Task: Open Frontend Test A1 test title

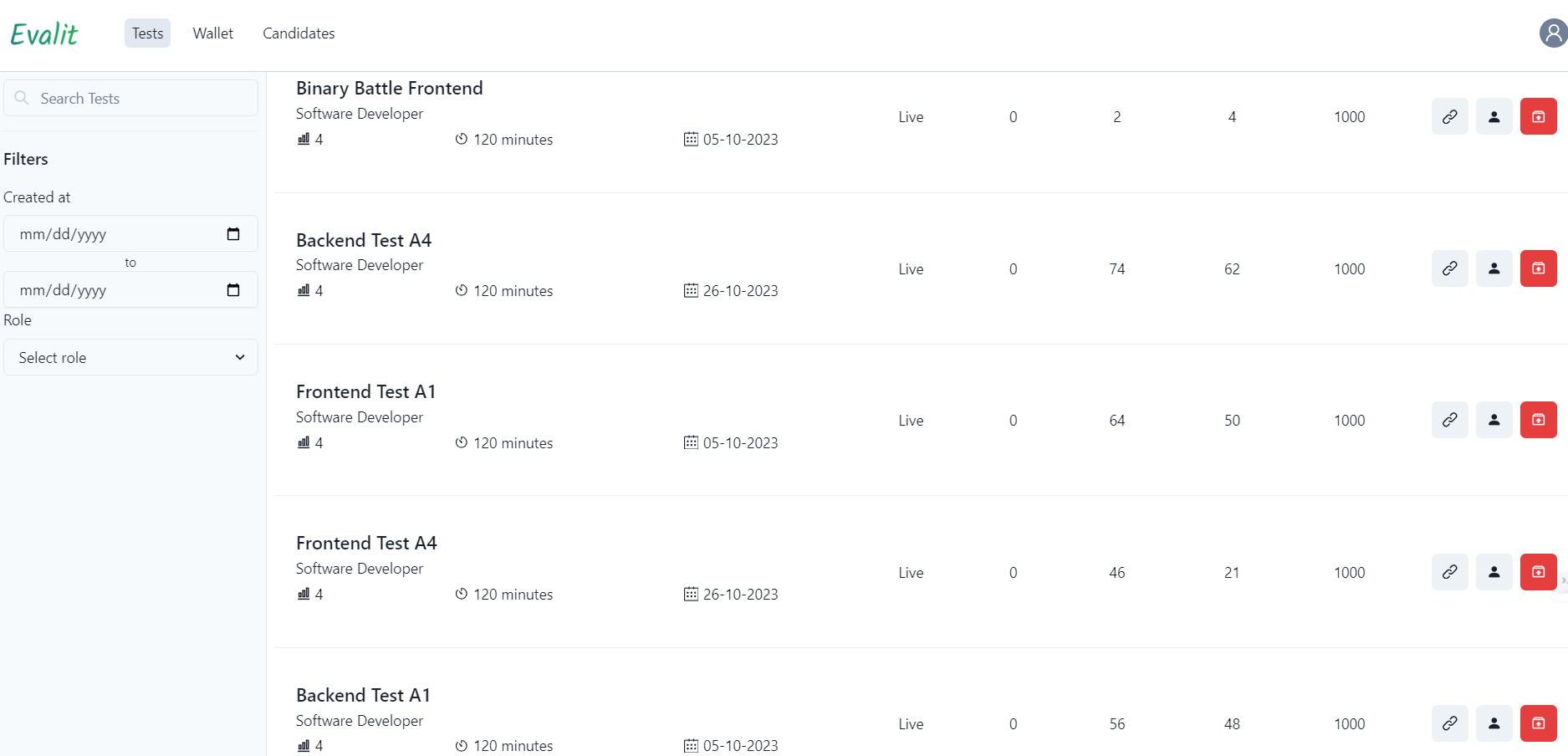Action: tap(365, 392)
